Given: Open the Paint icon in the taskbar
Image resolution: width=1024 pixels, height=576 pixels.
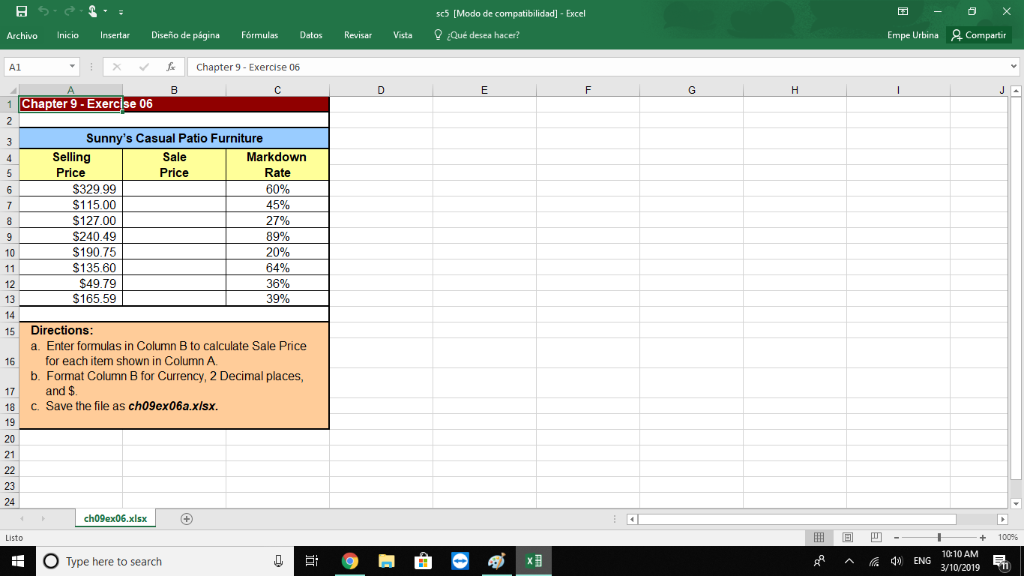Looking at the screenshot, I should click(496, 561).
